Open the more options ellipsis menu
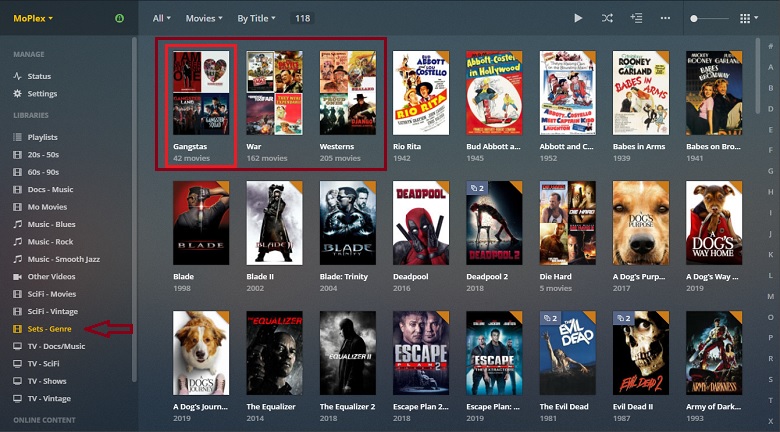Image resolution: width=780 pixels, height=432 pixels. click(x=665, y=18)
